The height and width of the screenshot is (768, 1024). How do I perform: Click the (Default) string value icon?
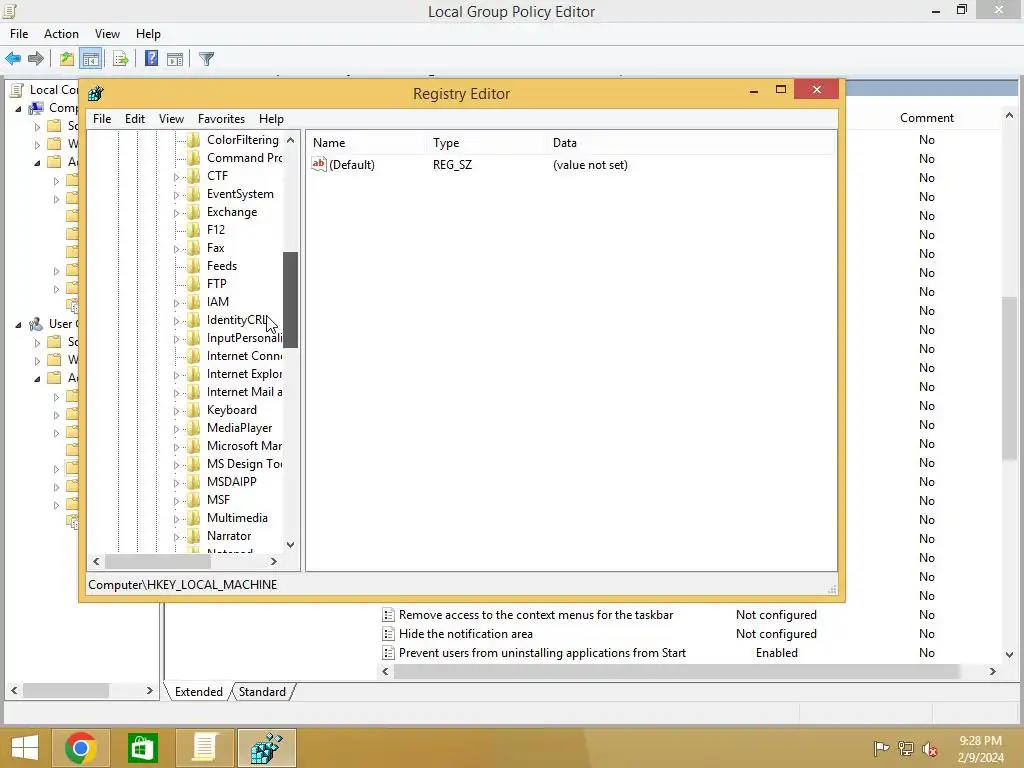click(x=319, y=165)
